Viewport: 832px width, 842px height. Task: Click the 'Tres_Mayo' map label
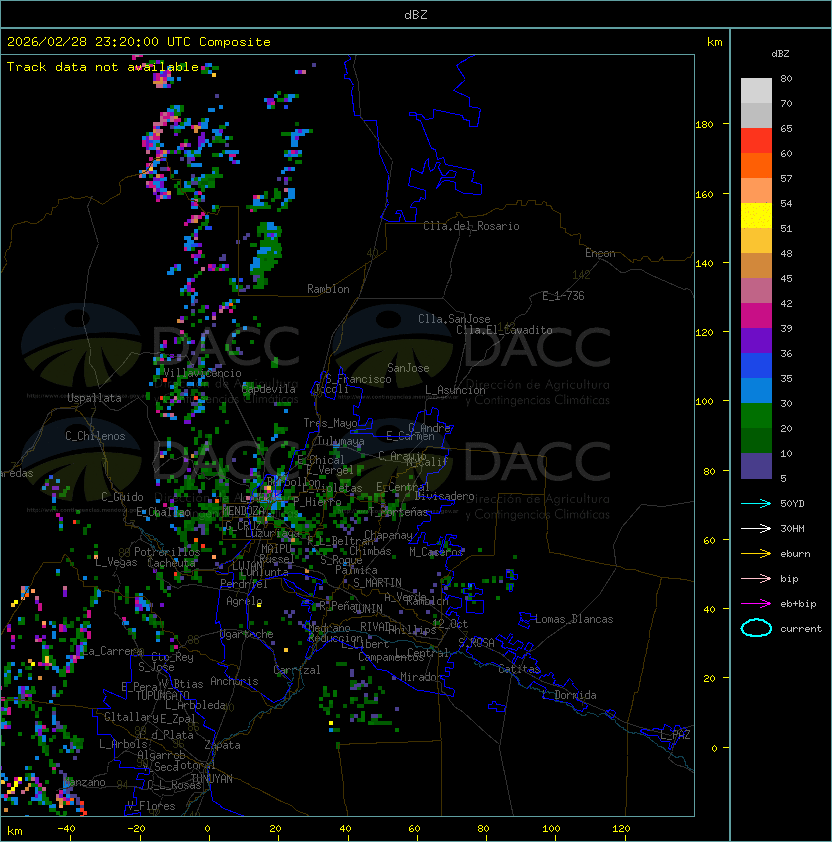pyautogui.click(x=330, y=423)
